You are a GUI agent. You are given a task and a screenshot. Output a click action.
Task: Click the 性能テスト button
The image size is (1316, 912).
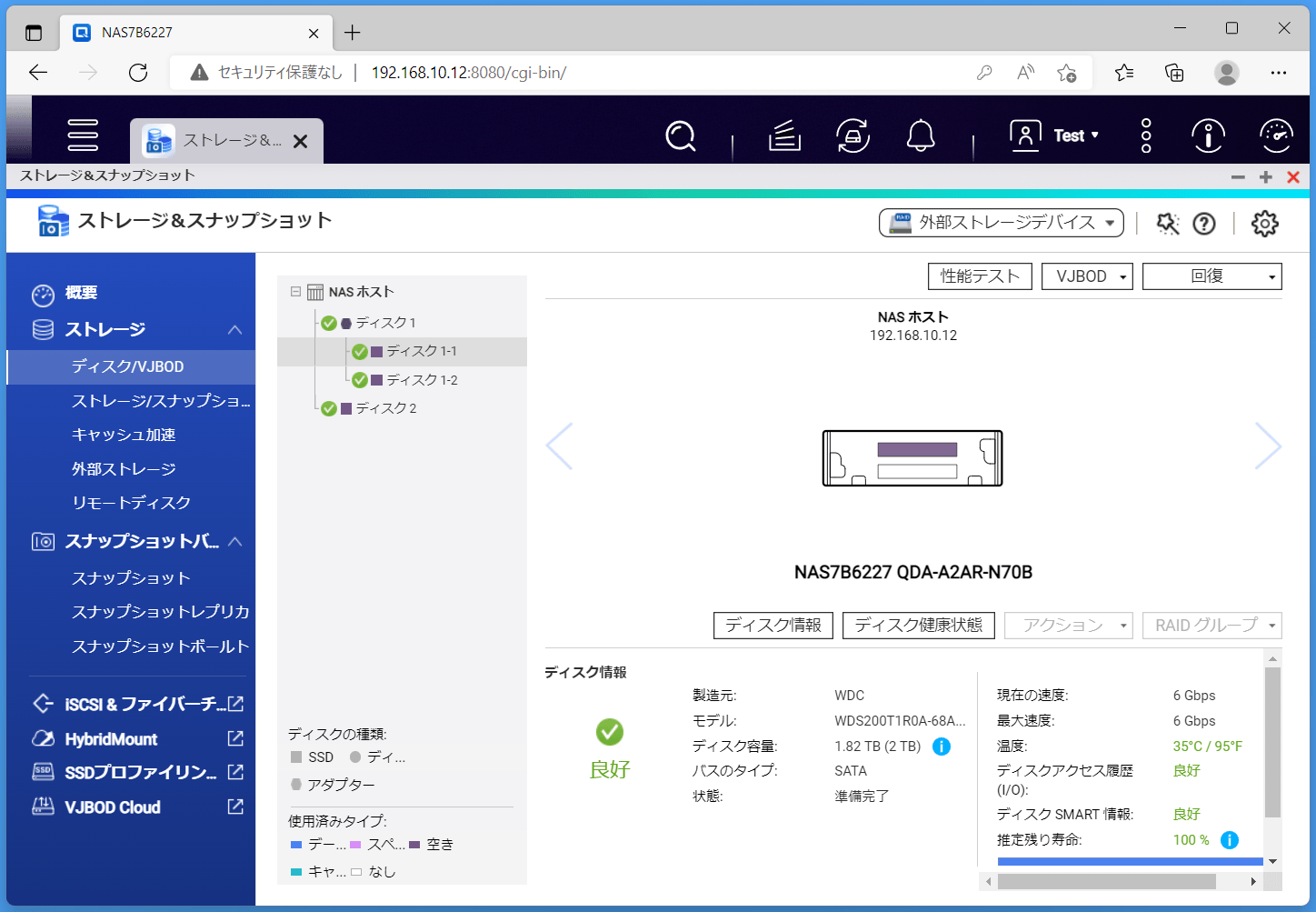click(x=980, y=276)
